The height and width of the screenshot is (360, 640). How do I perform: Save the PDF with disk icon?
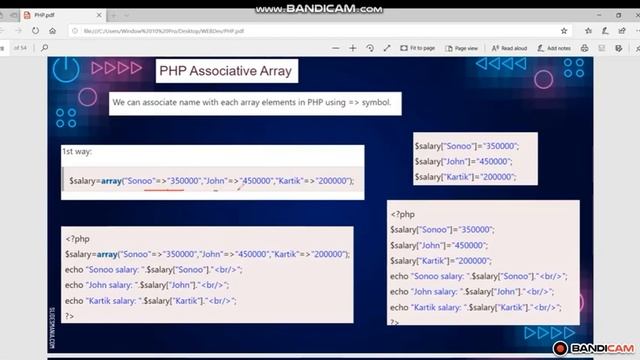tap(602, 48)
